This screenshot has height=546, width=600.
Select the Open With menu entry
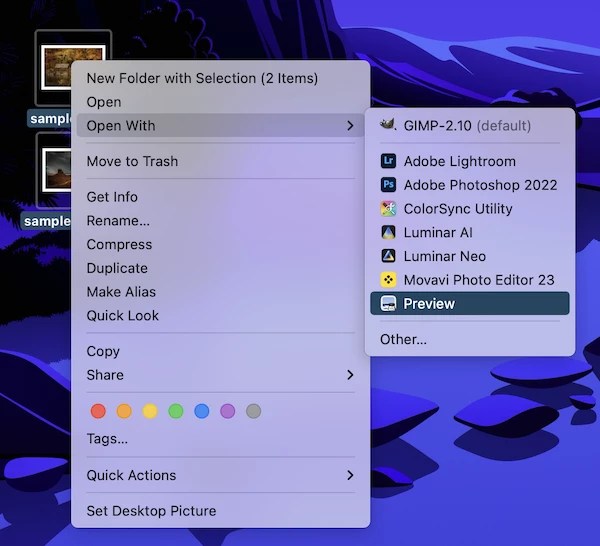pos(220,125)
